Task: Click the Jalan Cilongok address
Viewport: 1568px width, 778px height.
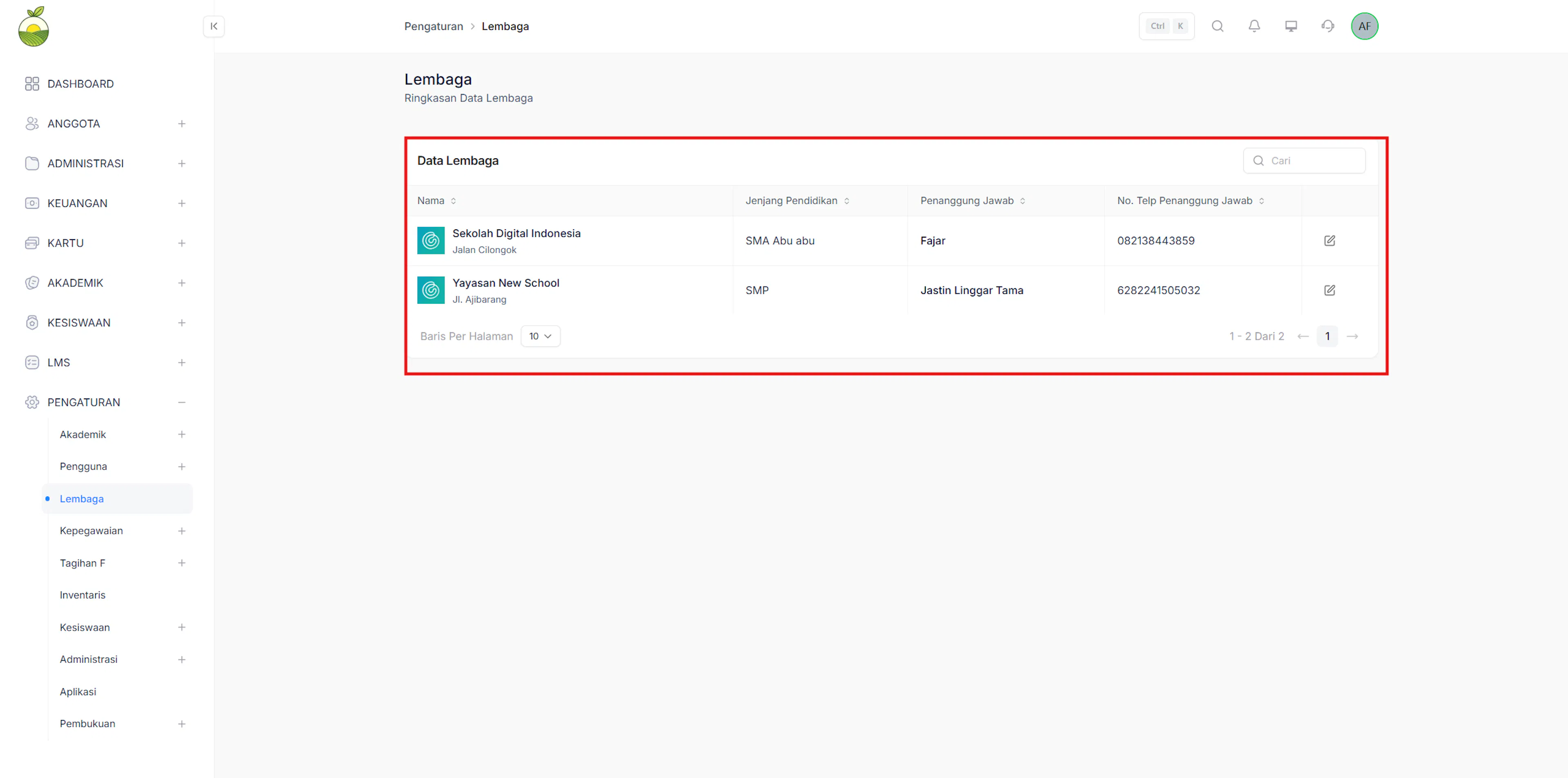Action: coord(484,250)
